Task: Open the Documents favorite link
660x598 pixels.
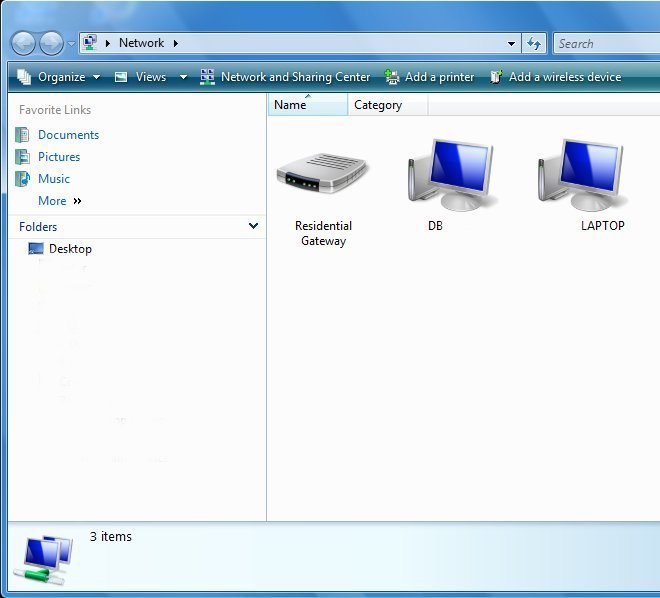Action: point(69,135)
